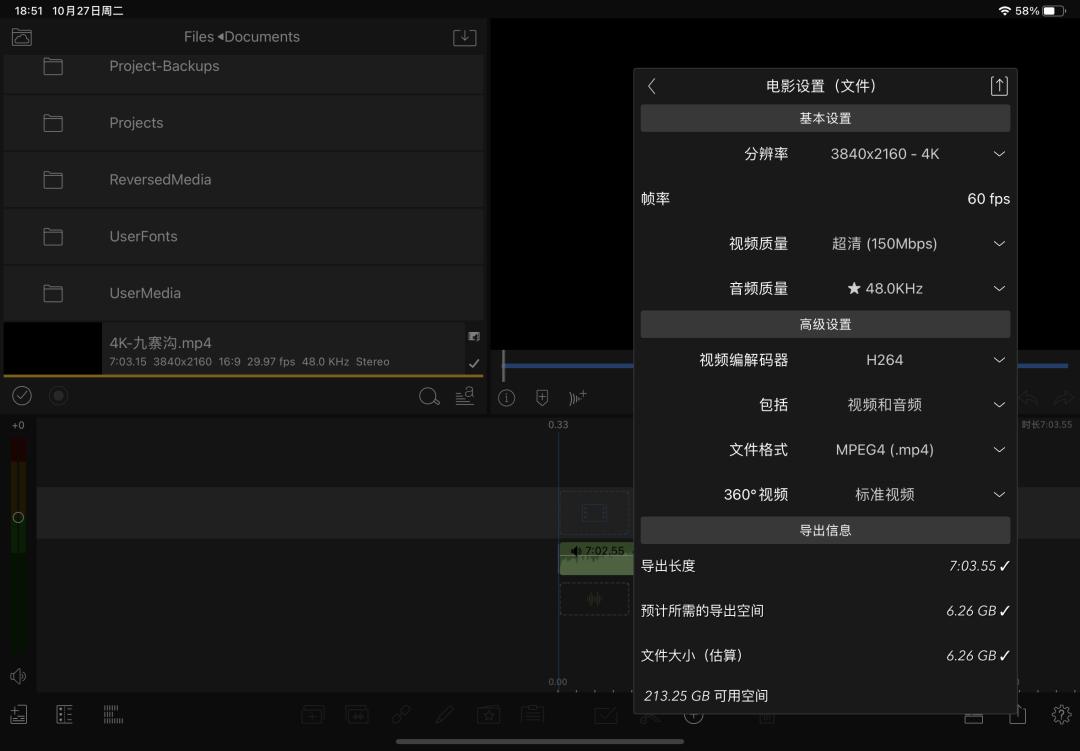Screen dimensions: 1080x751
Task: Tap the back arrow in movie settings
Action: [x=652, y=86]
